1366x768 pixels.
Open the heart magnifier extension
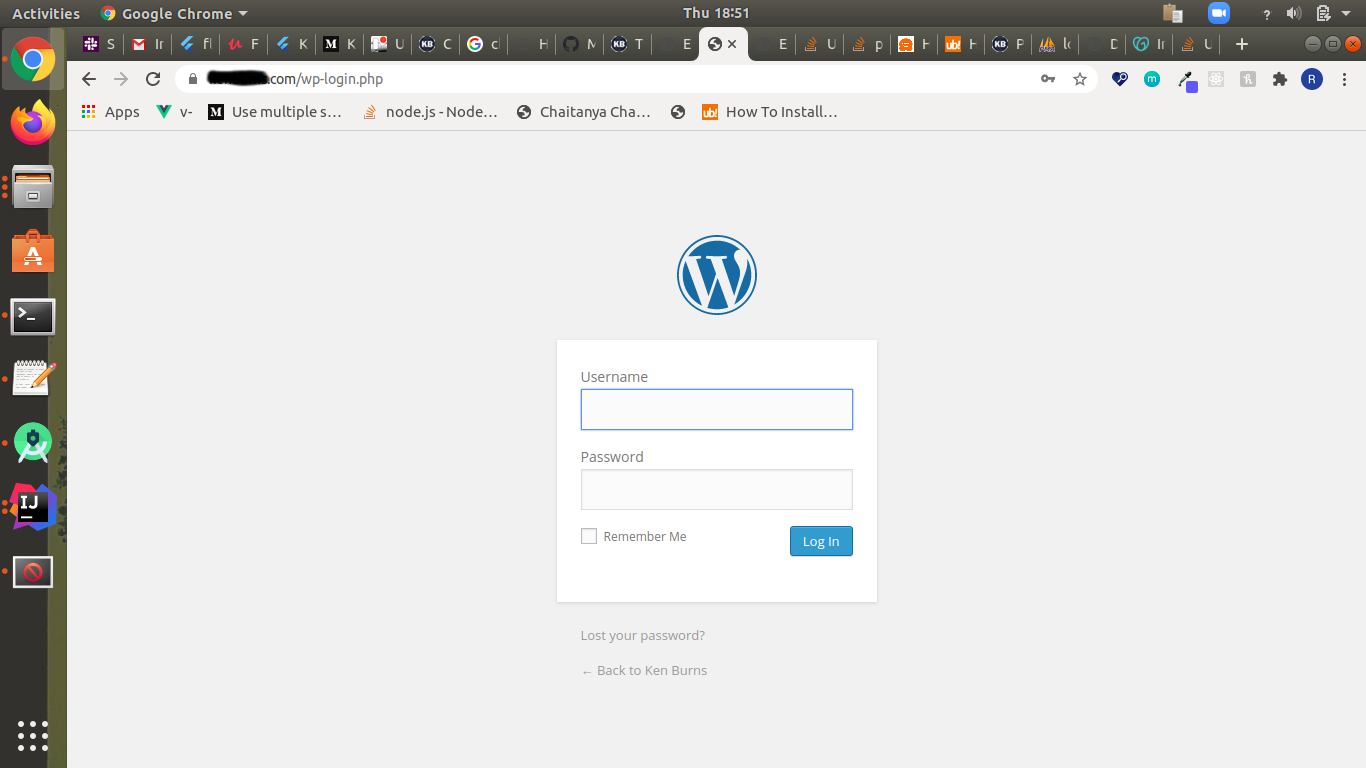[x=1120, y=79]
